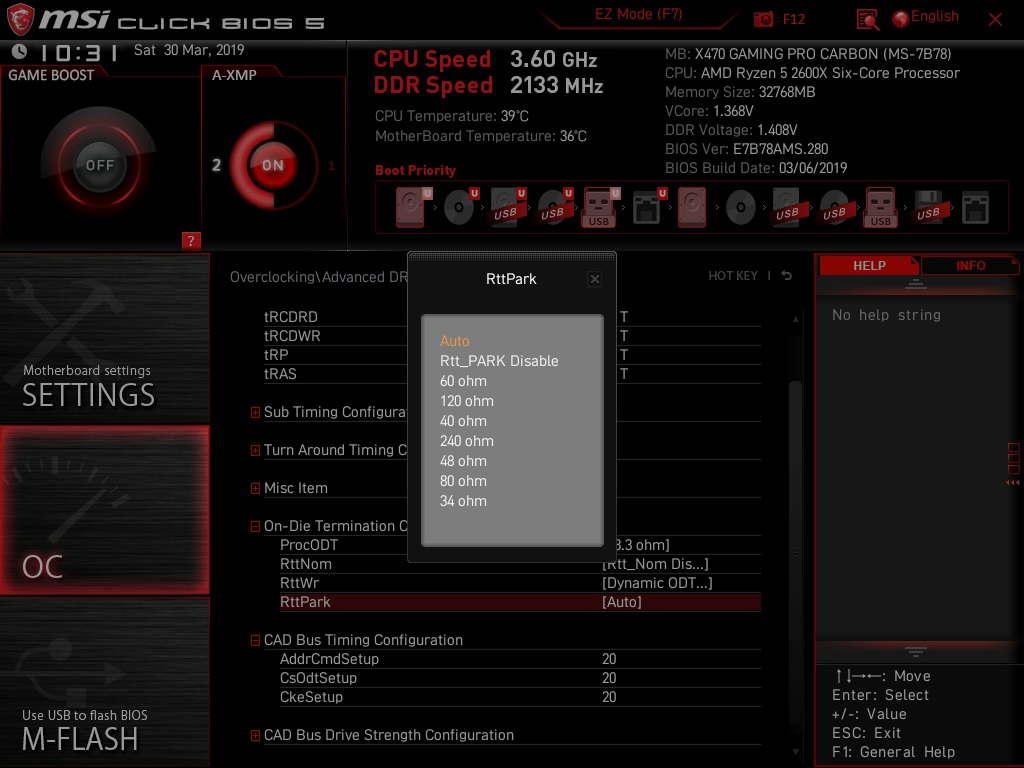Choose Auto in RttPark list
Viewport: 1024px width, 768px height.
click(x=455, y=341)
